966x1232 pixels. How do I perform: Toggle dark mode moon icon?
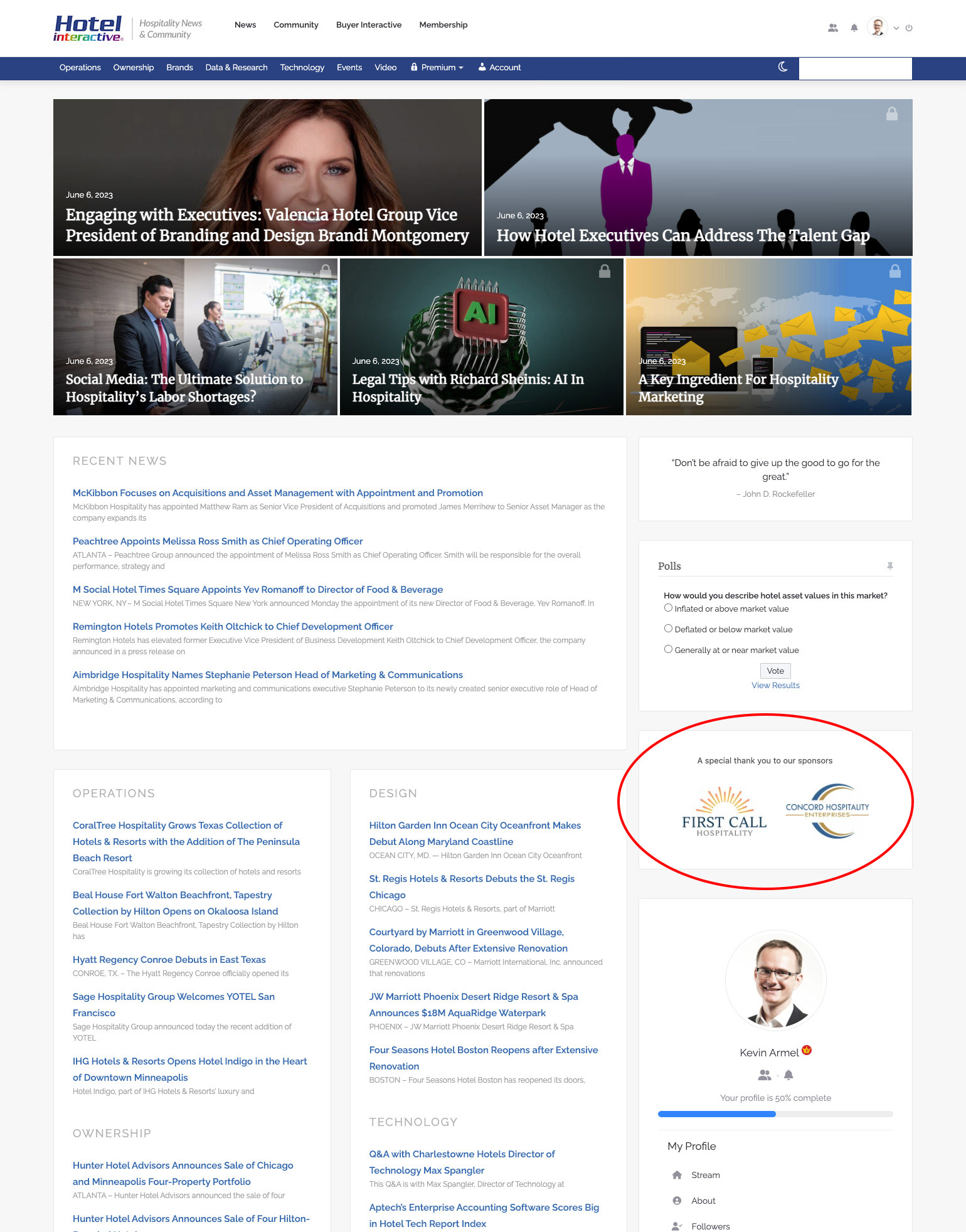point(783,67)
